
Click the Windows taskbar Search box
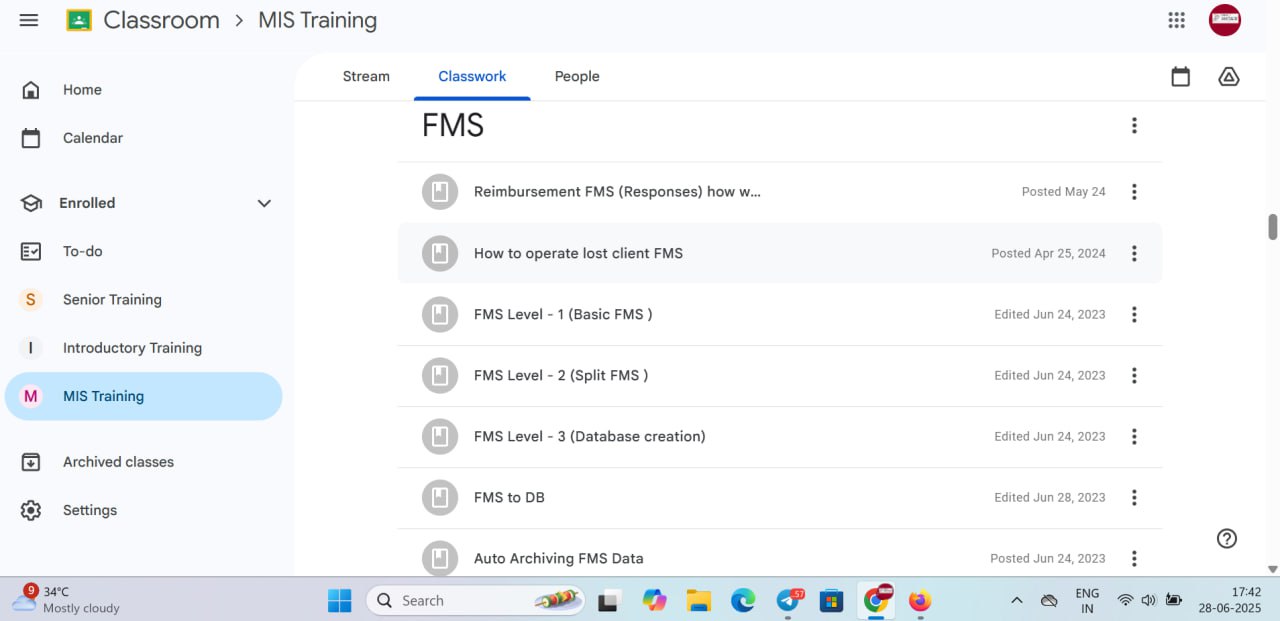click(x=460, y=600)
